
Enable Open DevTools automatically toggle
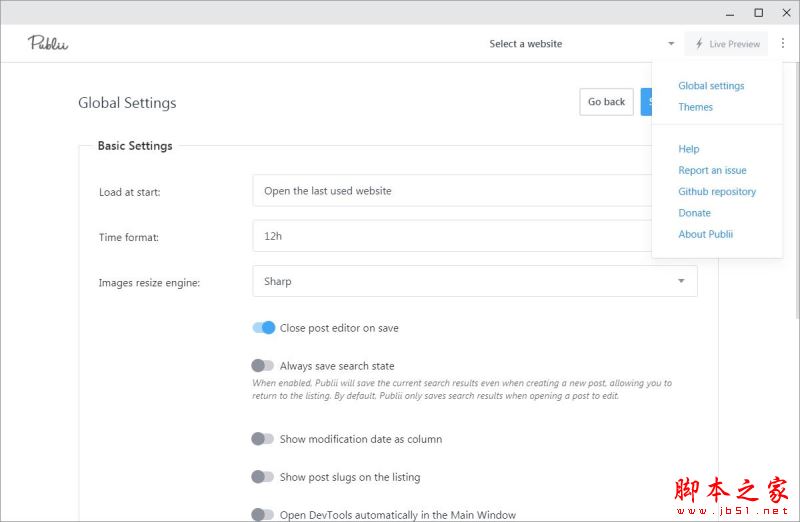[263, 514]
